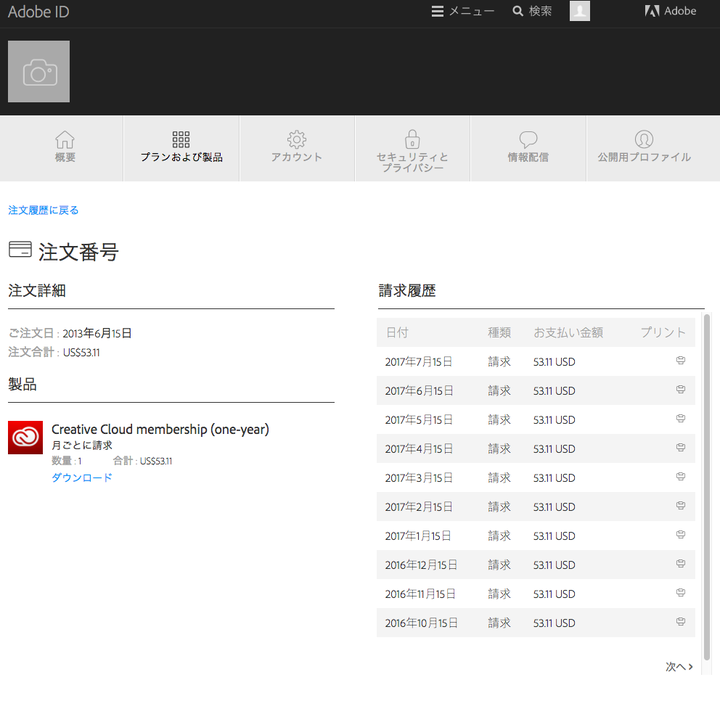Click the プリント column header
The height and width of the screenshot is (701, 720).
point(663,332)
